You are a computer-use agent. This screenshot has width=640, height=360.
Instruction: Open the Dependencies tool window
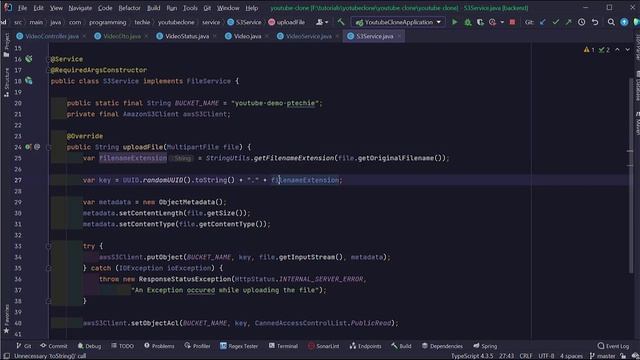point(442,346)
